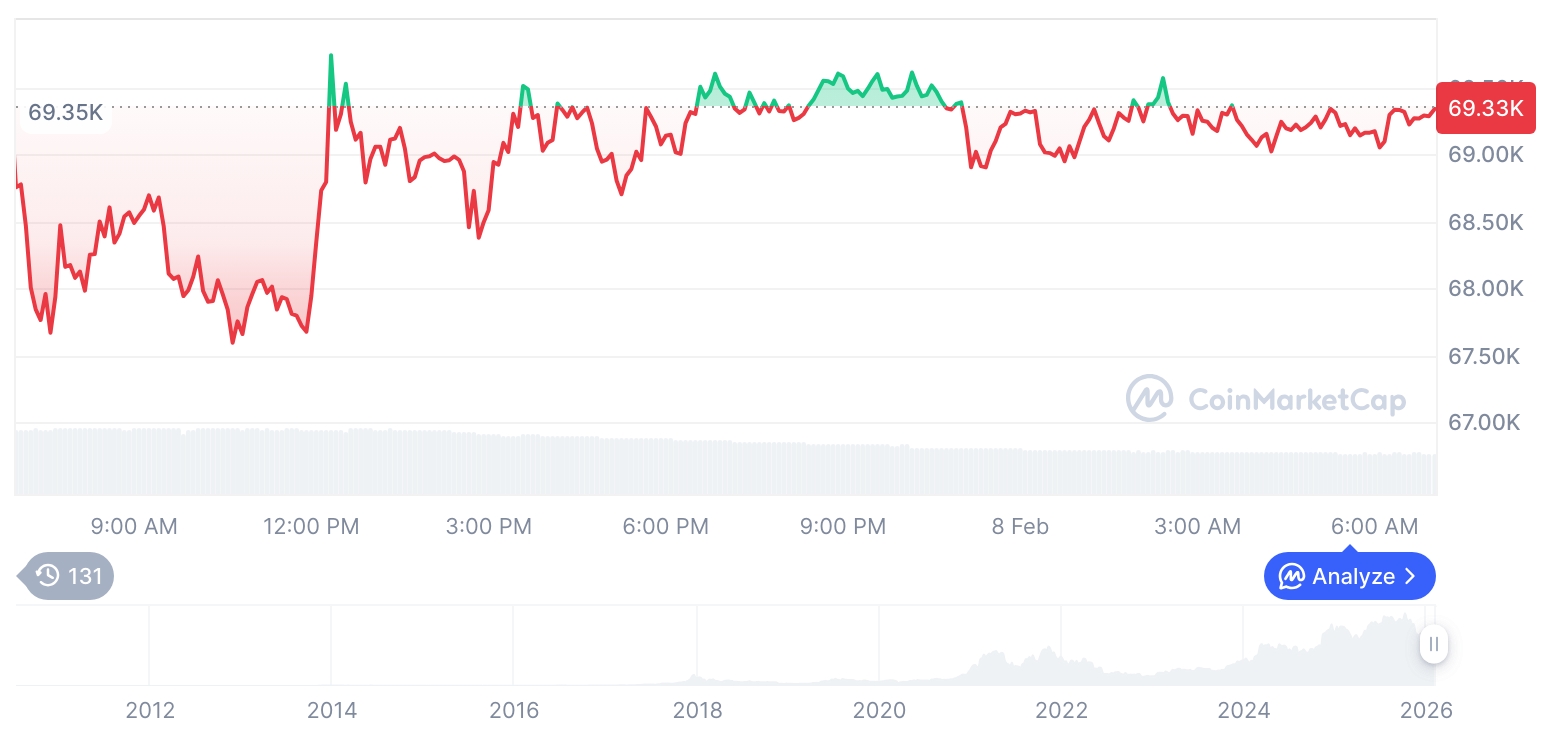
Task: Click the Analyze button label
Action: pos(1353,577)
